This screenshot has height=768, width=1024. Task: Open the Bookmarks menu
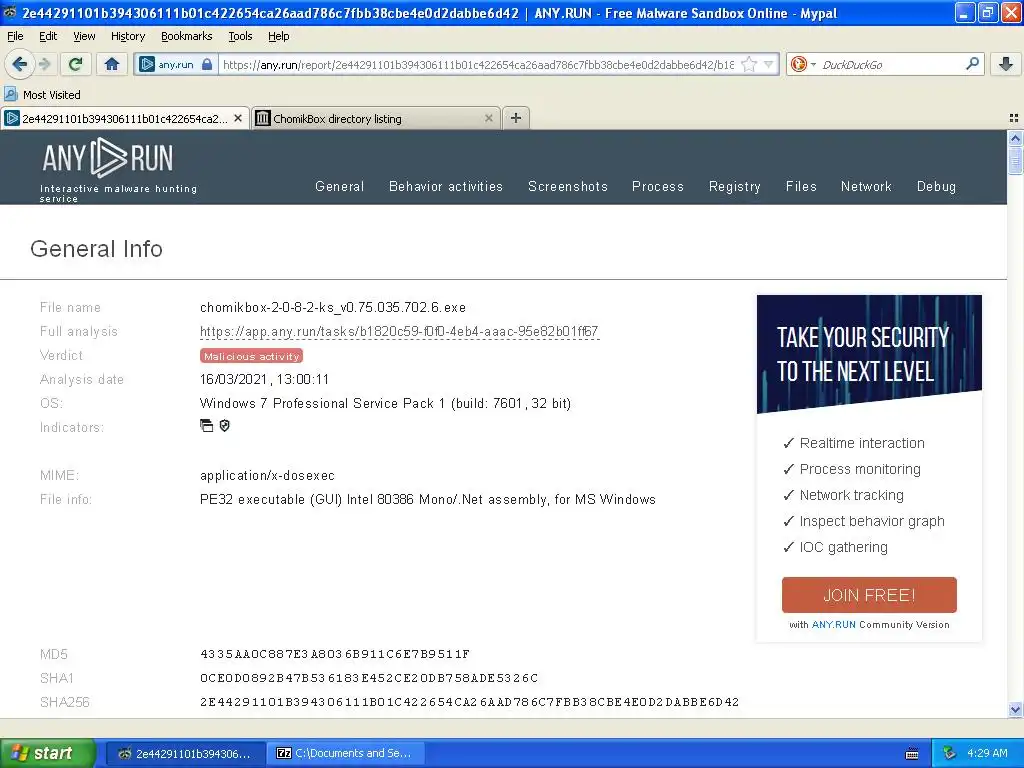pos(187,36)
